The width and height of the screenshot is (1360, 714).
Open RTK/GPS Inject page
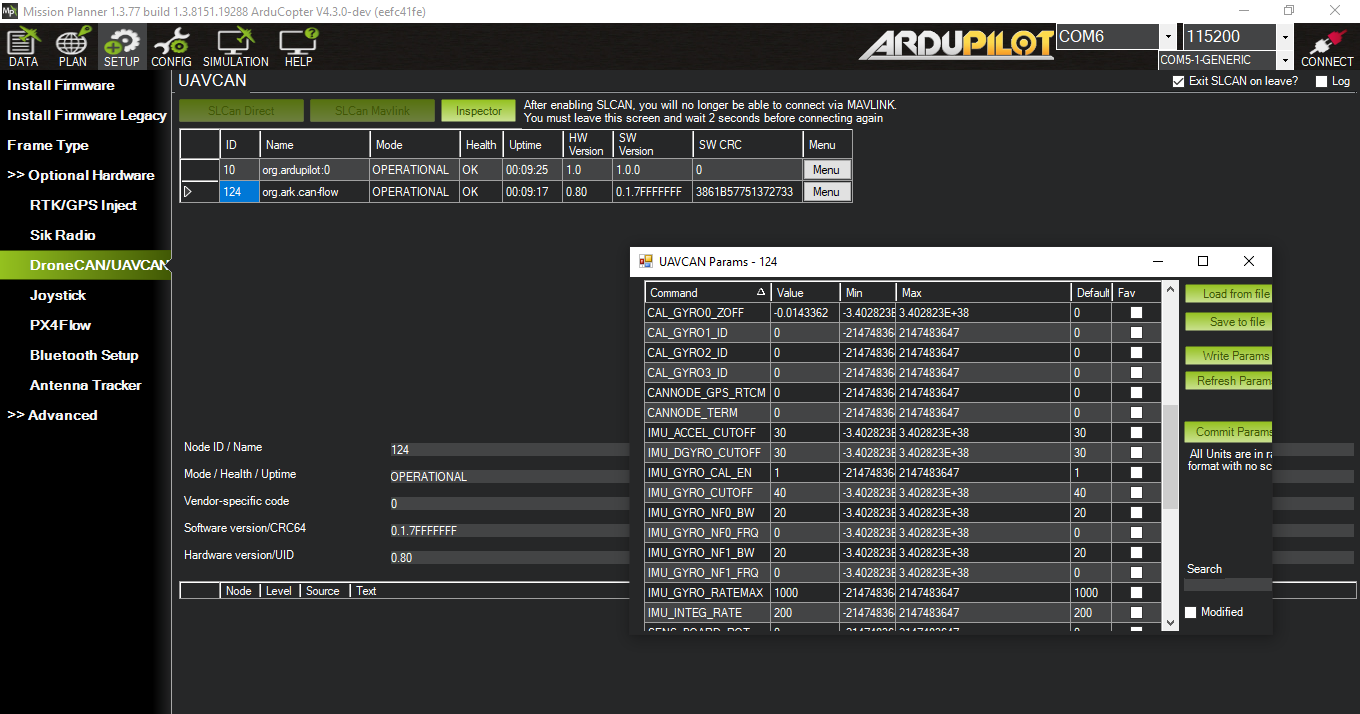83,205
